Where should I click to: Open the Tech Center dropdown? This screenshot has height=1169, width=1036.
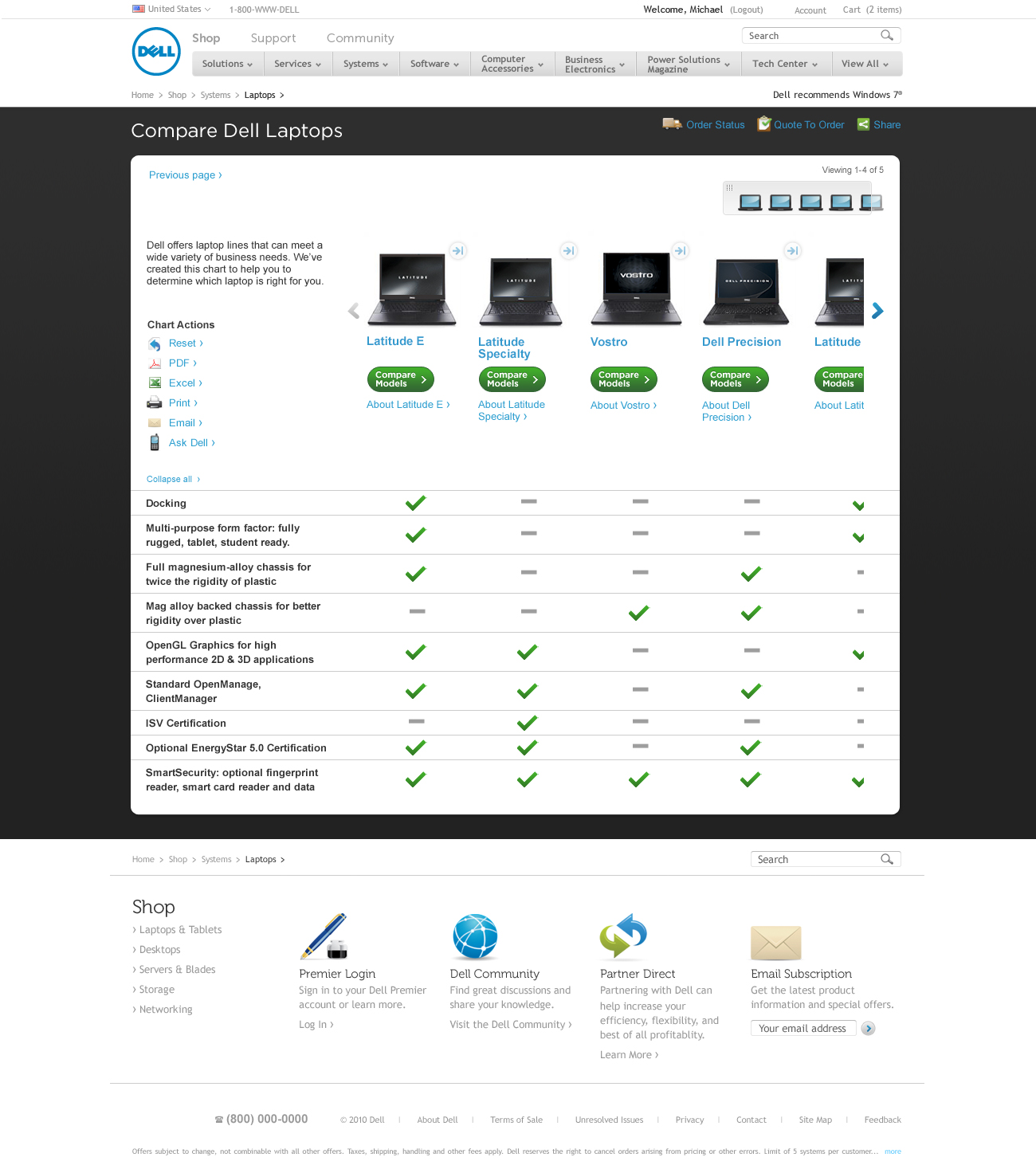tap(784, 64)
